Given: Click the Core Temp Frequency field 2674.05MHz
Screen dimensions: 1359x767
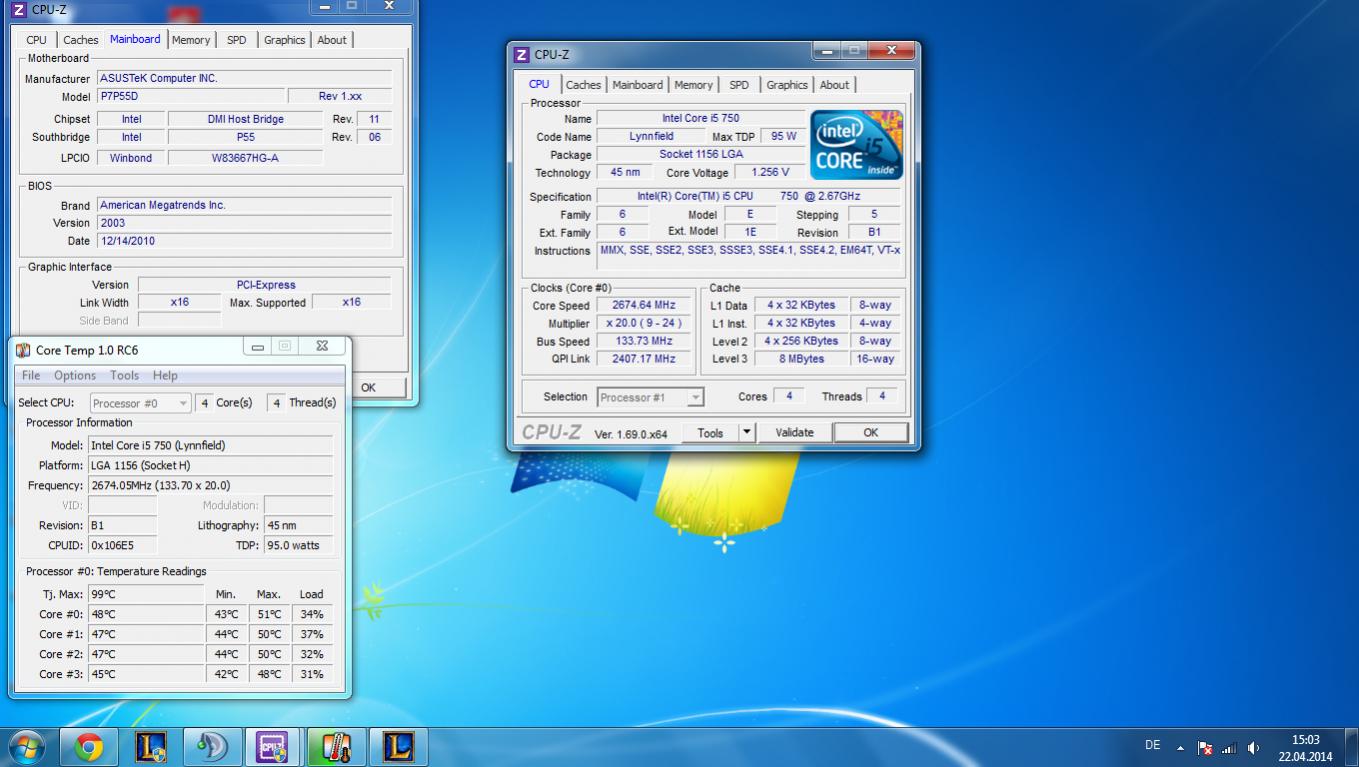Looking at the screenshot, I should [x=210, y=485].
